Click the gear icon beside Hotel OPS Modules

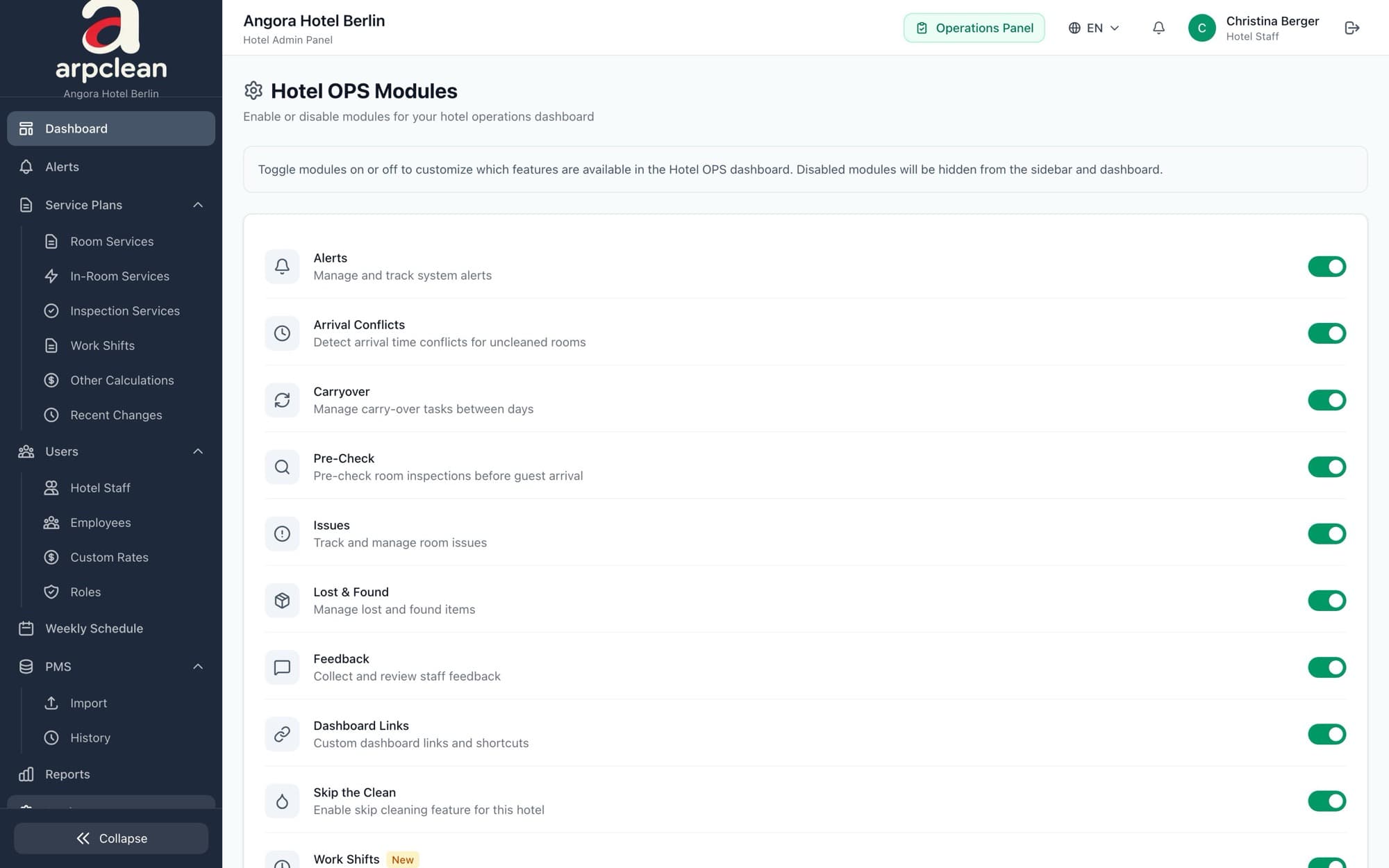pyautogui.click(x=253, y=90)
